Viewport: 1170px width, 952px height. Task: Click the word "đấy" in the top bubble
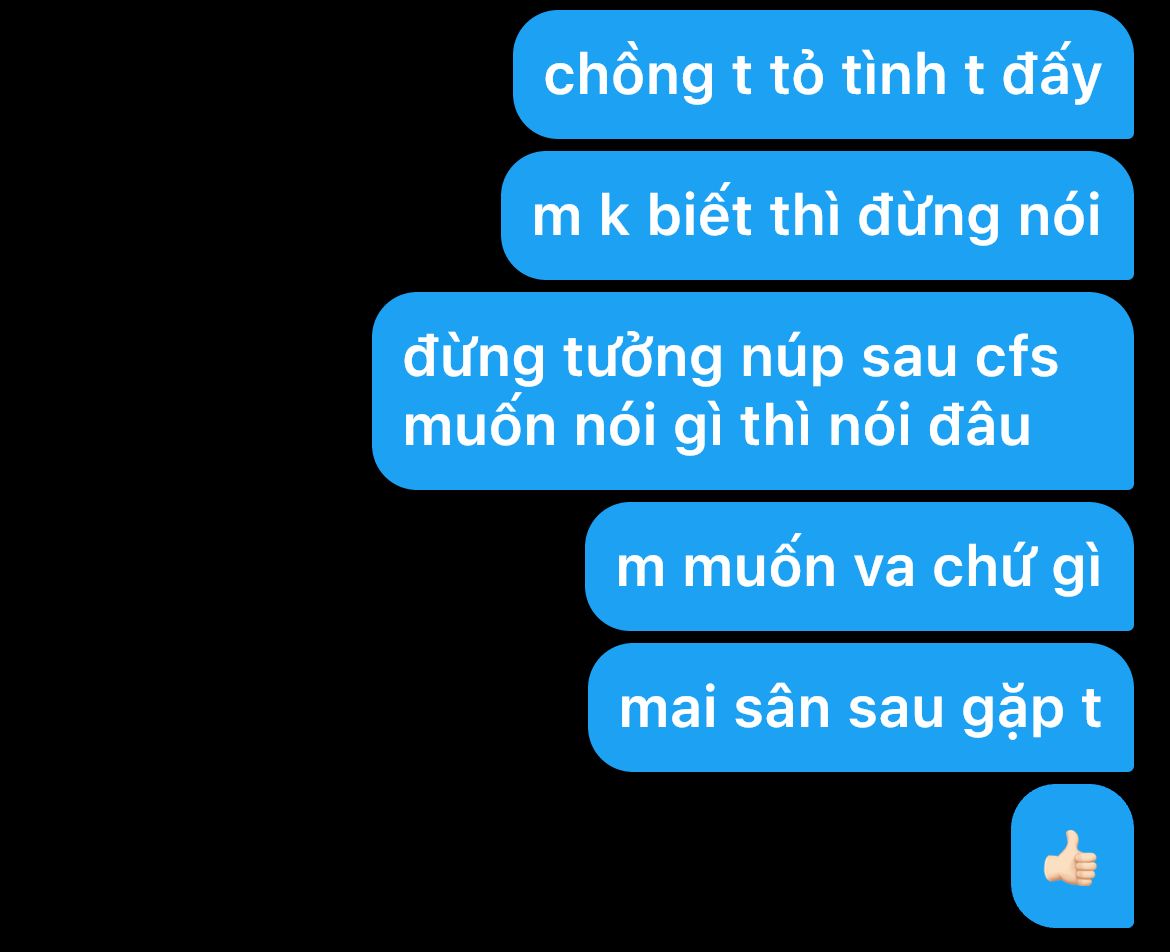pyautogui.click(x=1052, y=73)
